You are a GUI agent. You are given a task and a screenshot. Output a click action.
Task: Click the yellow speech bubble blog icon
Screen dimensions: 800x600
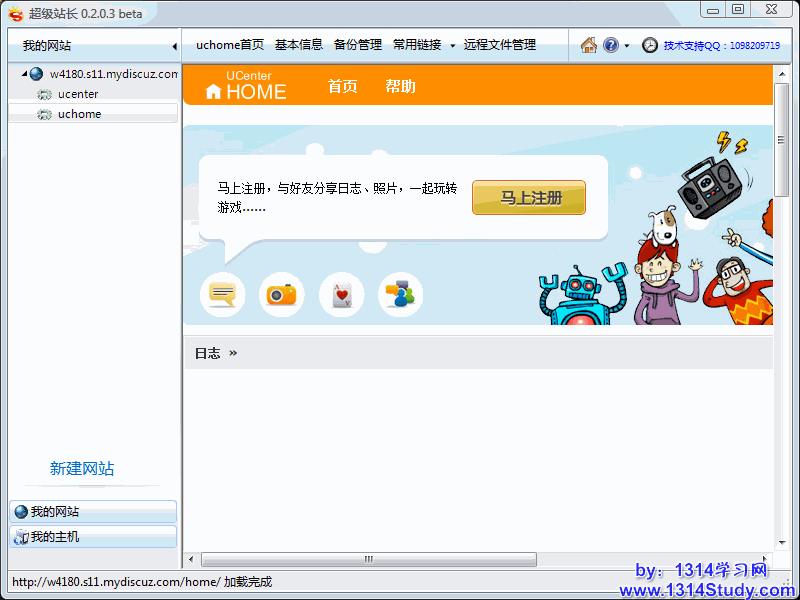(222, 294)
